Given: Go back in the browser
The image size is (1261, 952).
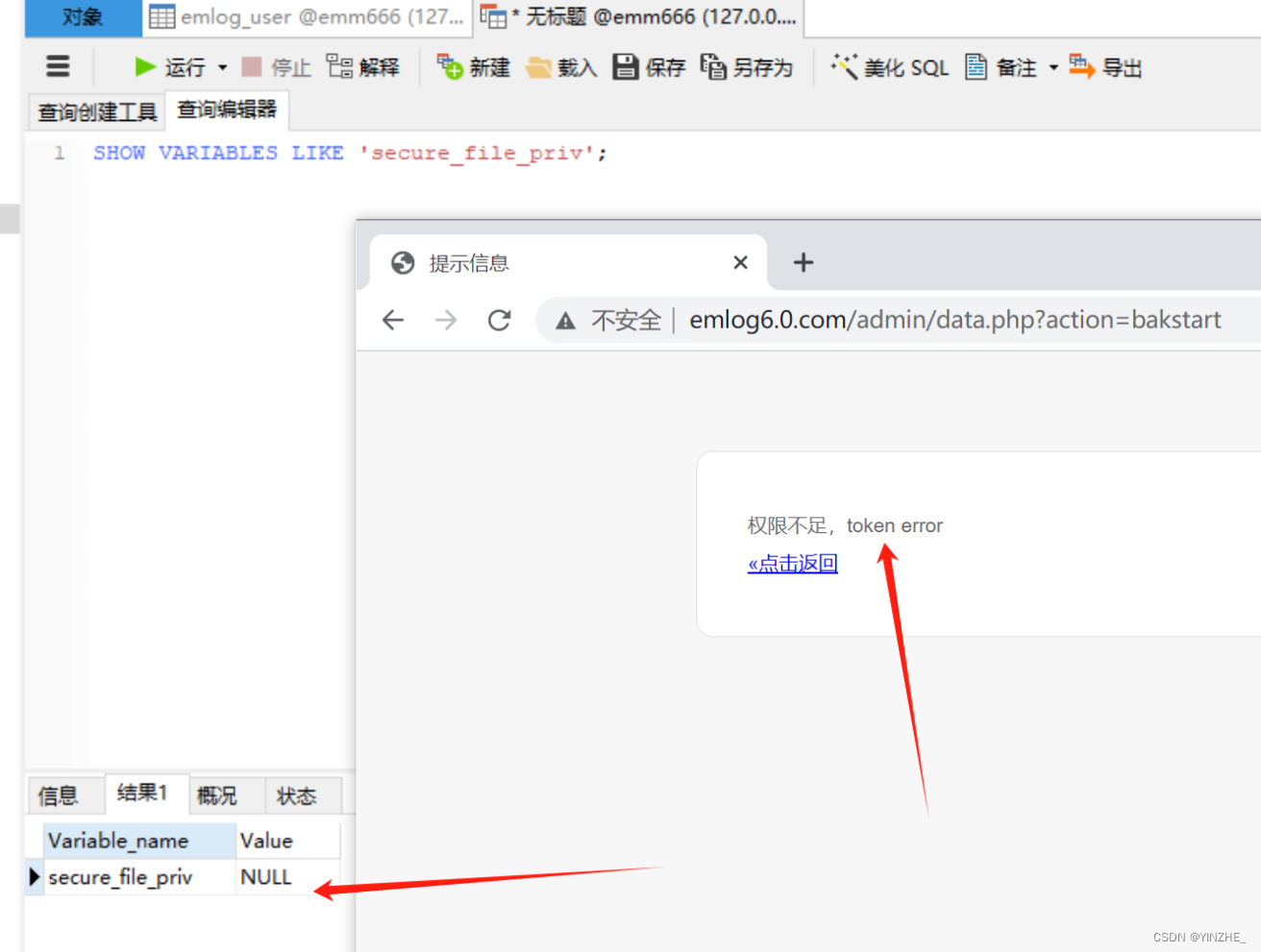Looking at the screenshot, I should pyautogui.click(x=393, y=320).
